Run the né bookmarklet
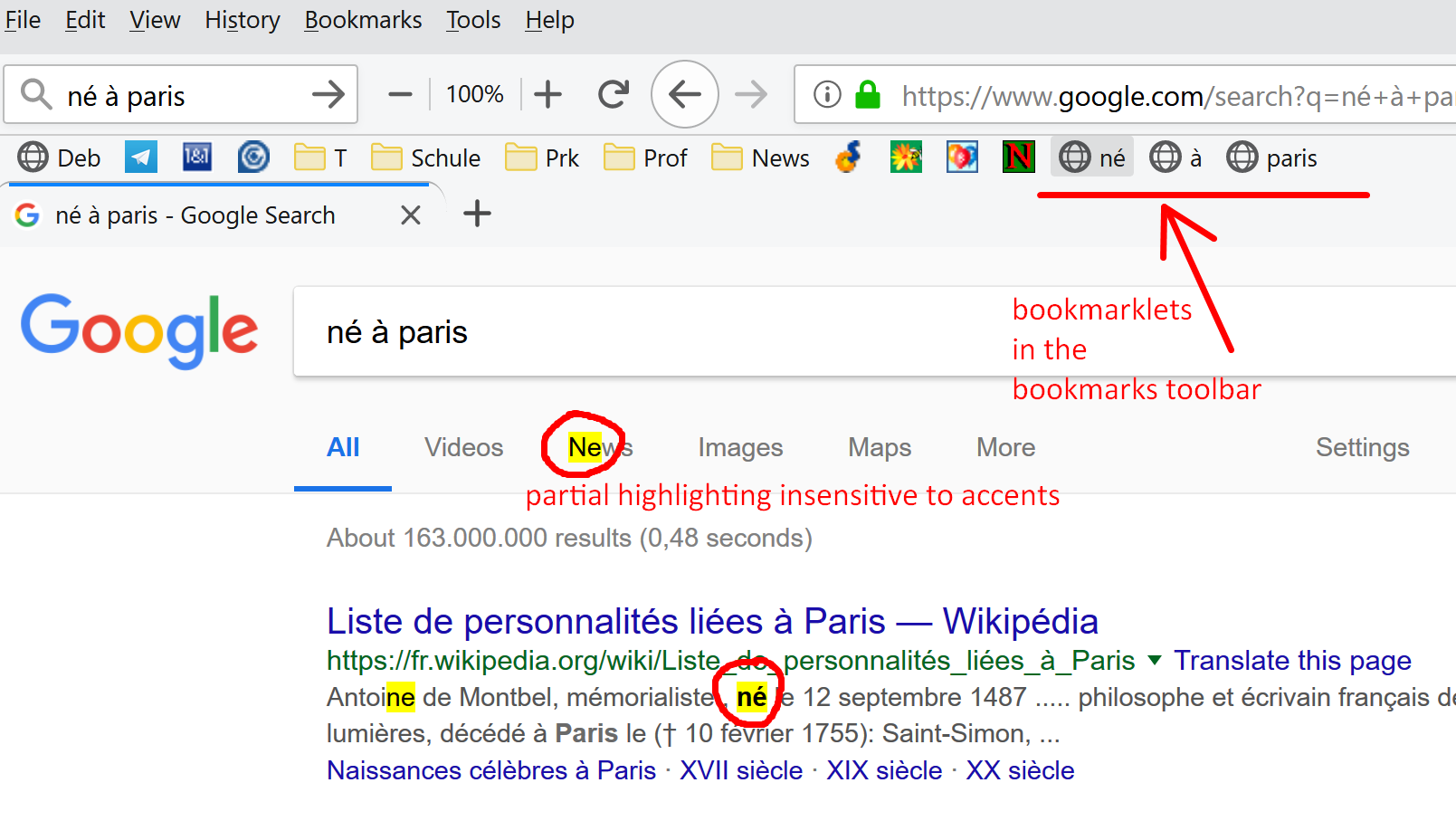The image size is (1456, 821). (1092, 158)
